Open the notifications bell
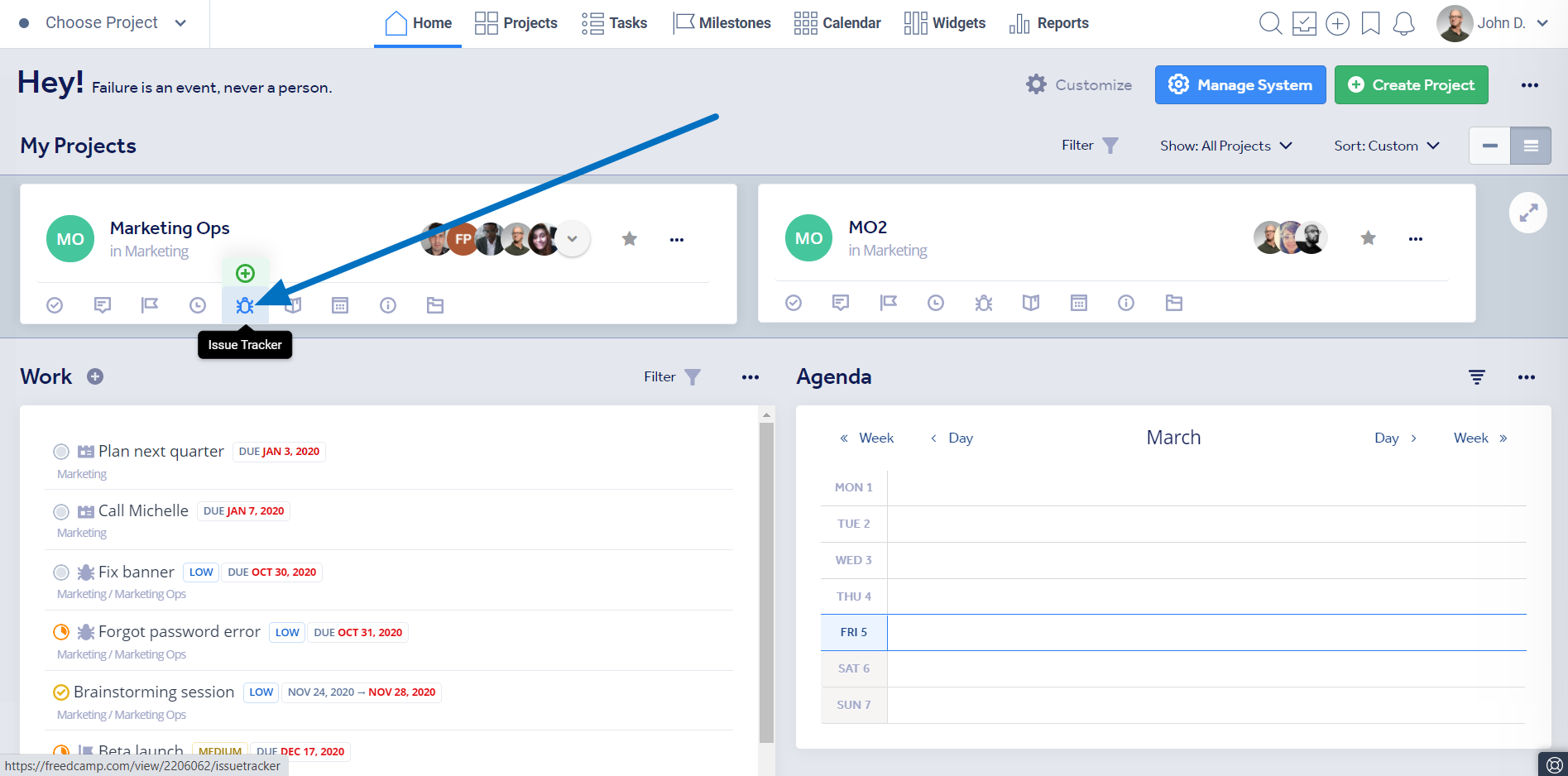1568x776 pixels. tap(1403, 23)
